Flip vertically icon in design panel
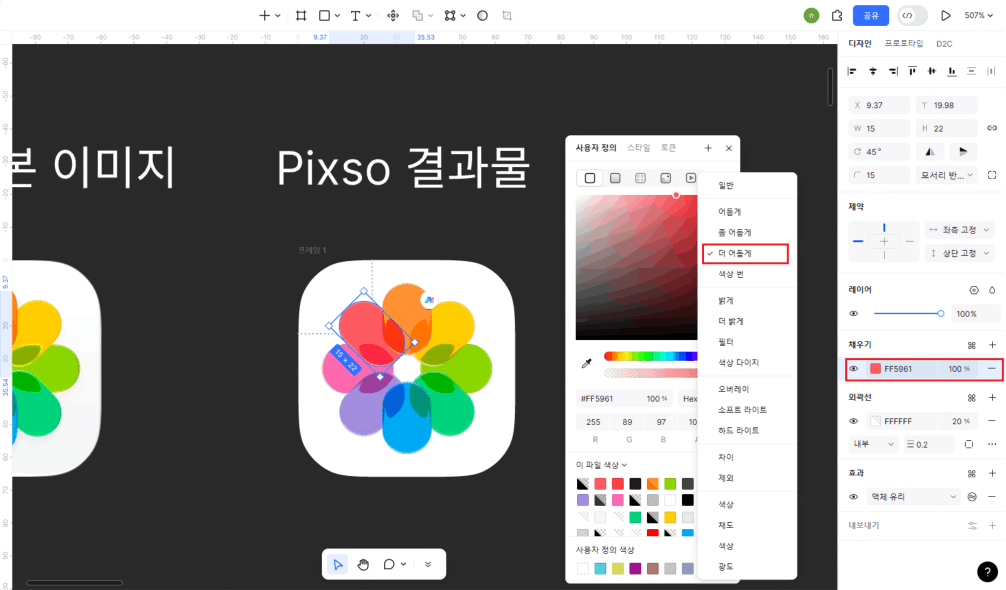 (963, 151)
